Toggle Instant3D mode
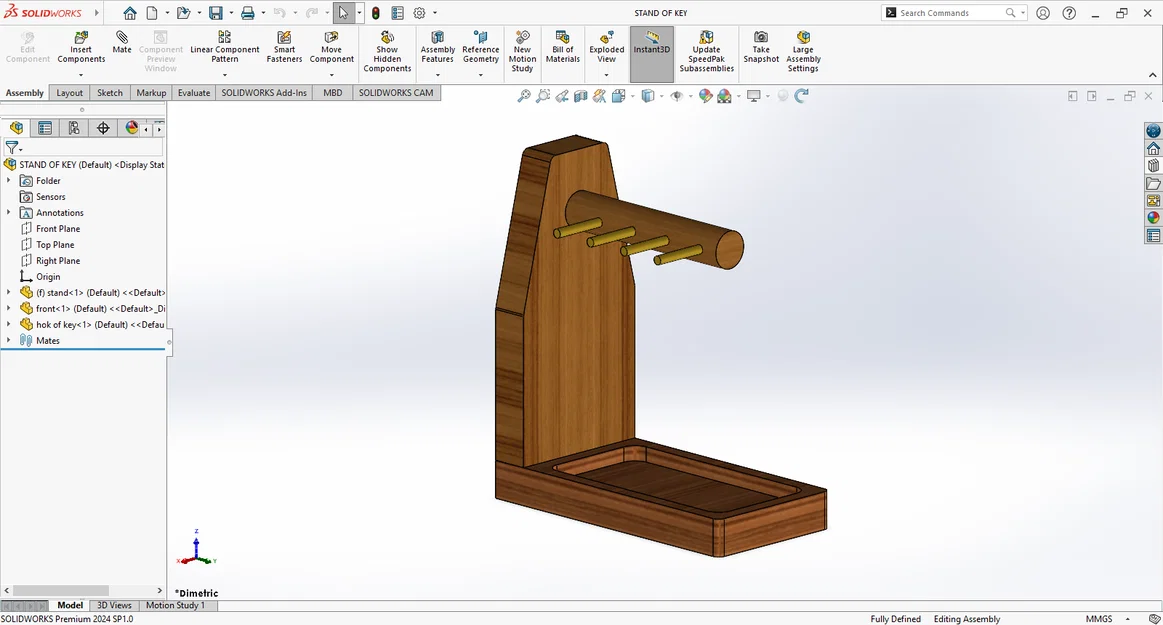The image size is (1163, 625). coord(651,54)
